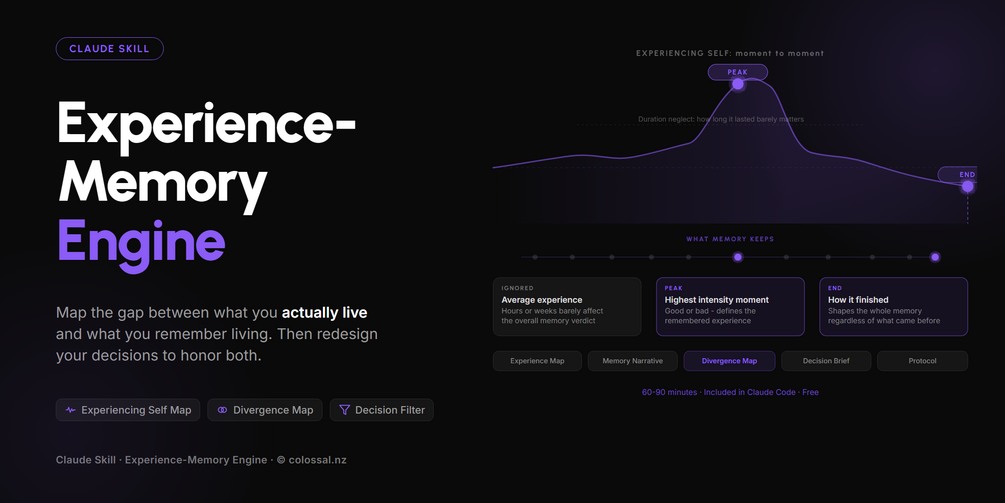Click the PEAK label on the curve

coord(738,72)
